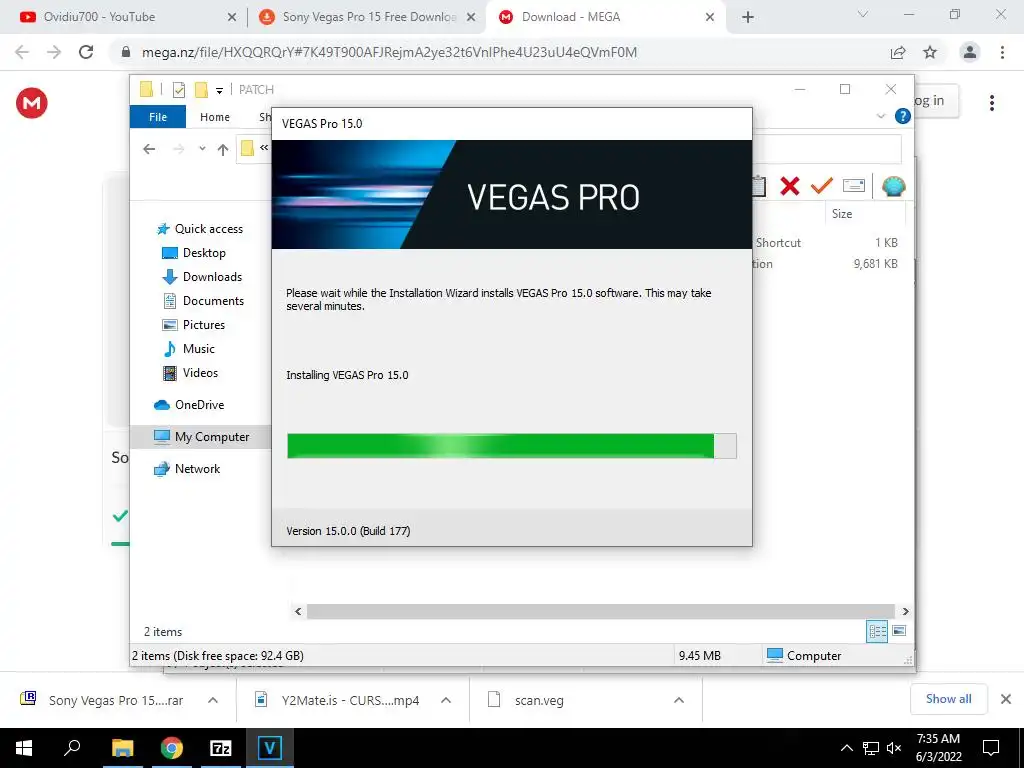Click the orange checkmark icon in Explorer ribbon

pos(822,185)
